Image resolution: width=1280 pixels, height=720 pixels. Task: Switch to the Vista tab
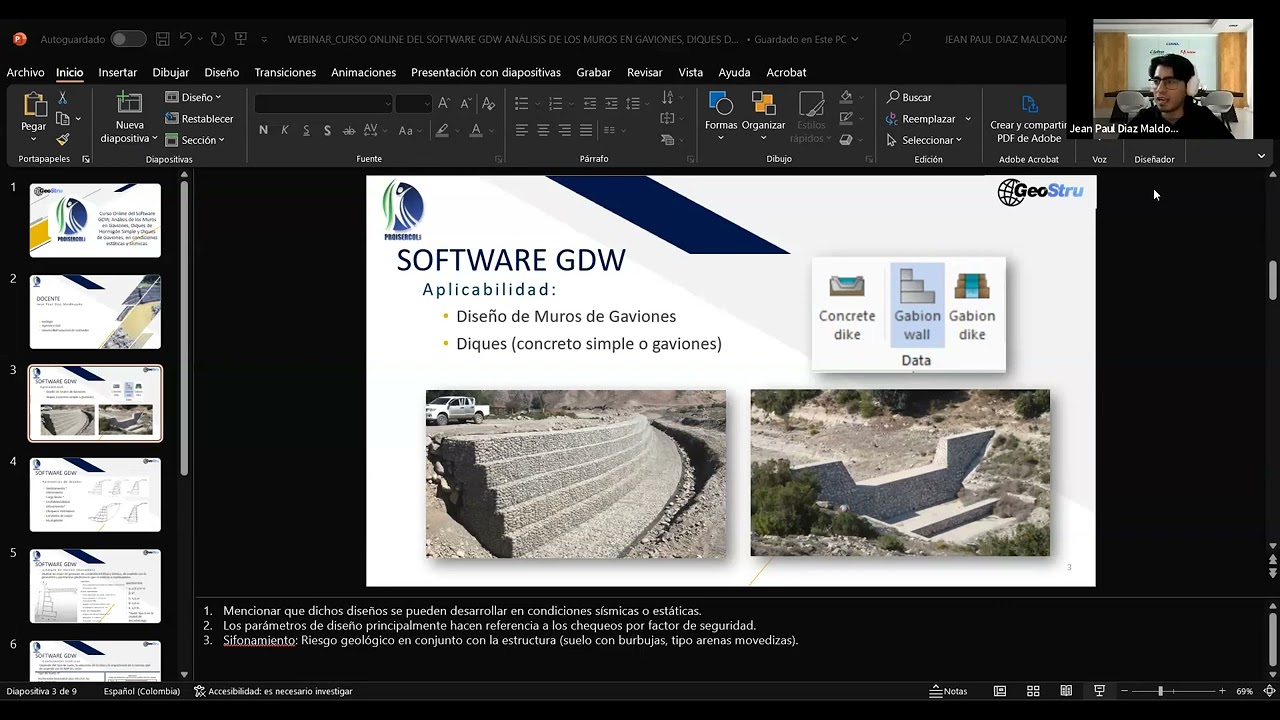[x=690, y=72]
